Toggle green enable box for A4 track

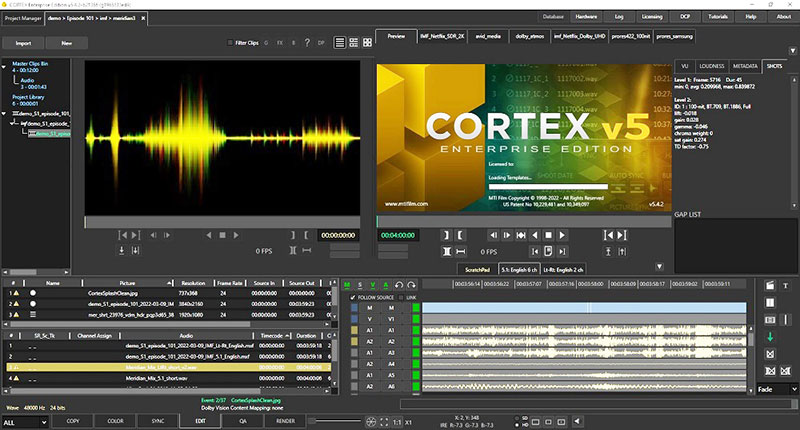(416, 364)
